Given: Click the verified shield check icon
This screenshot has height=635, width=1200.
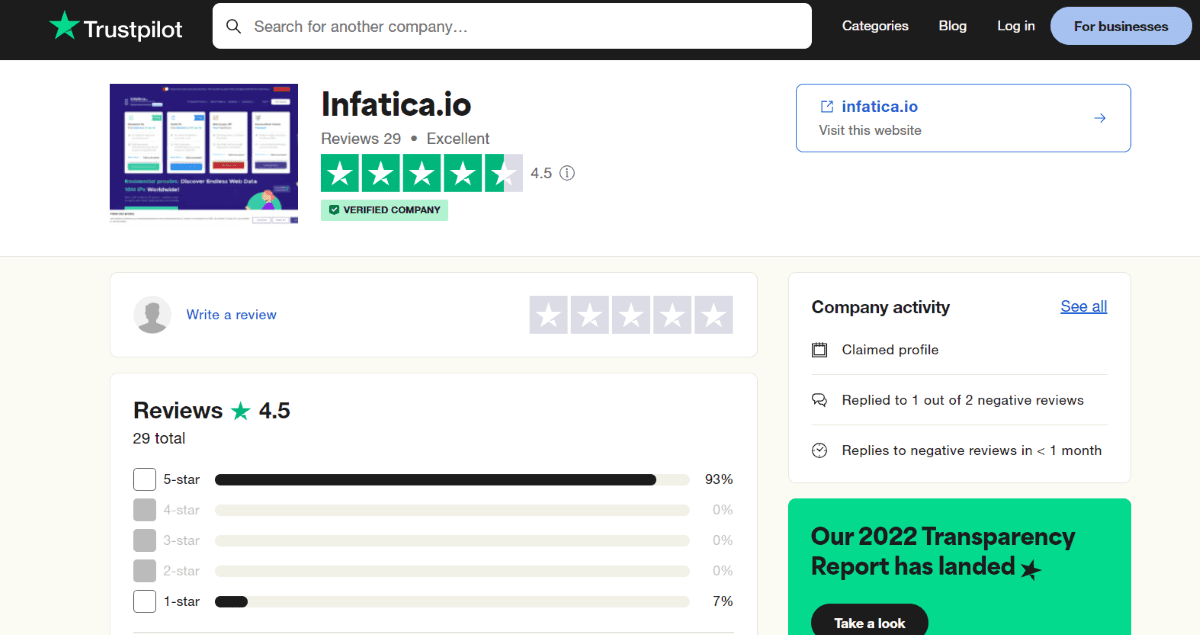Looking at the screenshot, I should pyautogui.click(x=334, y=210).
